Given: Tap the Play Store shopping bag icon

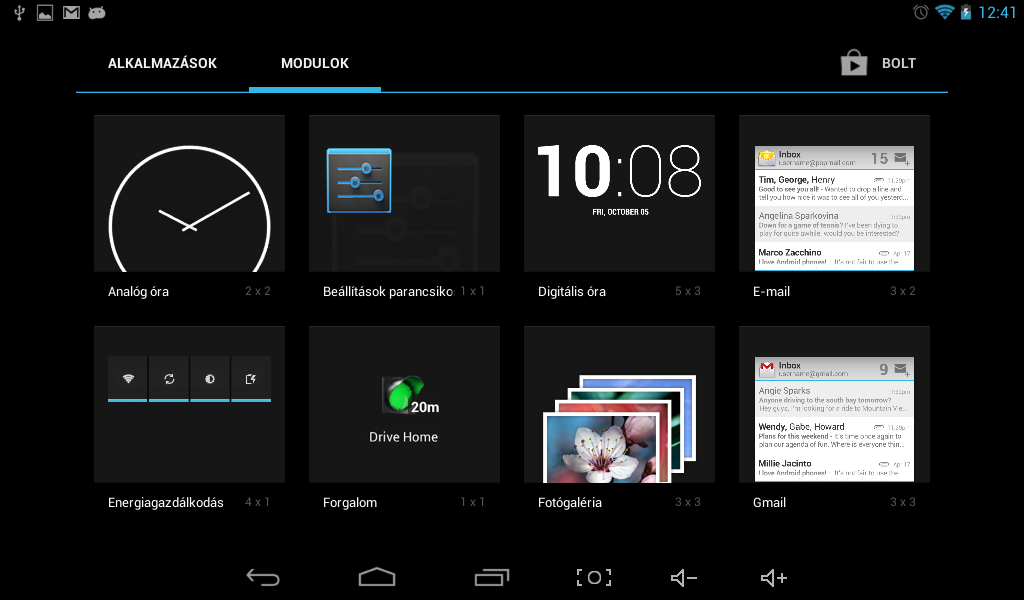Looking at the screenshot, I should point(853,63).
